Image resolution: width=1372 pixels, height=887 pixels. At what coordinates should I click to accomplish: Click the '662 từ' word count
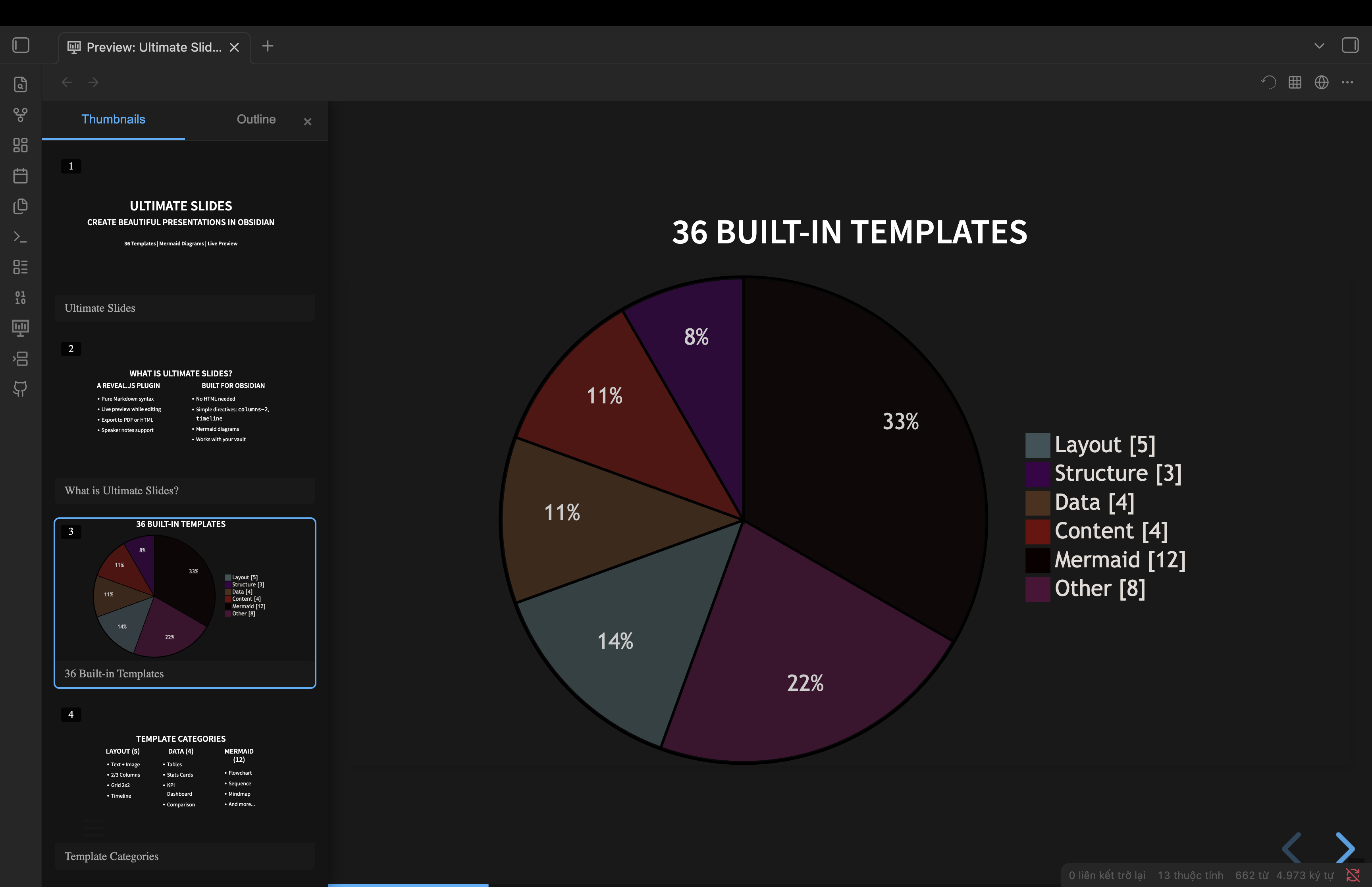[x=1252, y=875]
